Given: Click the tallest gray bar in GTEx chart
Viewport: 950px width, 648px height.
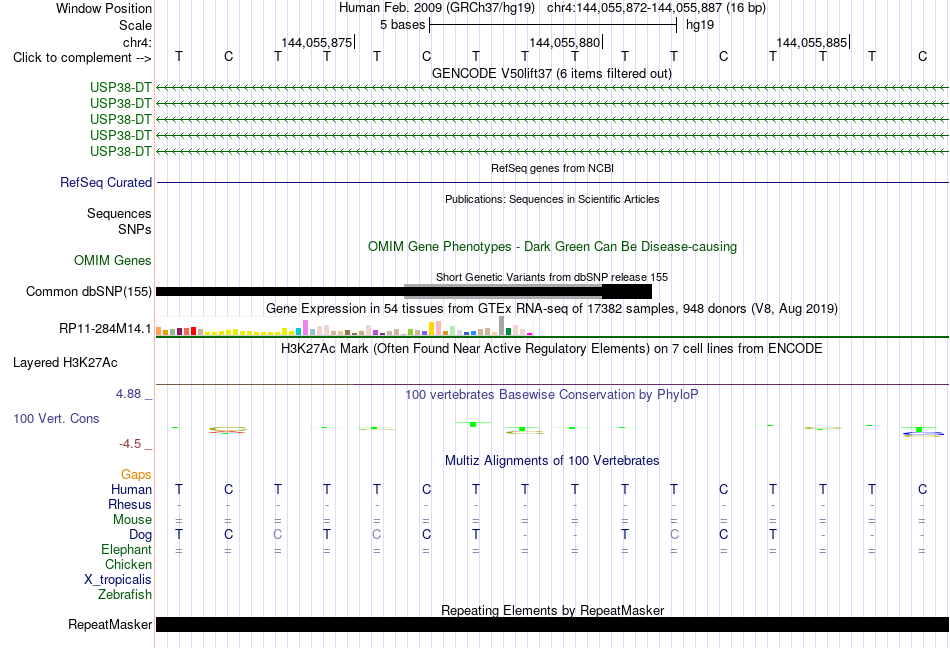Looking at the screenshot, I should click(x=501, y=326).
